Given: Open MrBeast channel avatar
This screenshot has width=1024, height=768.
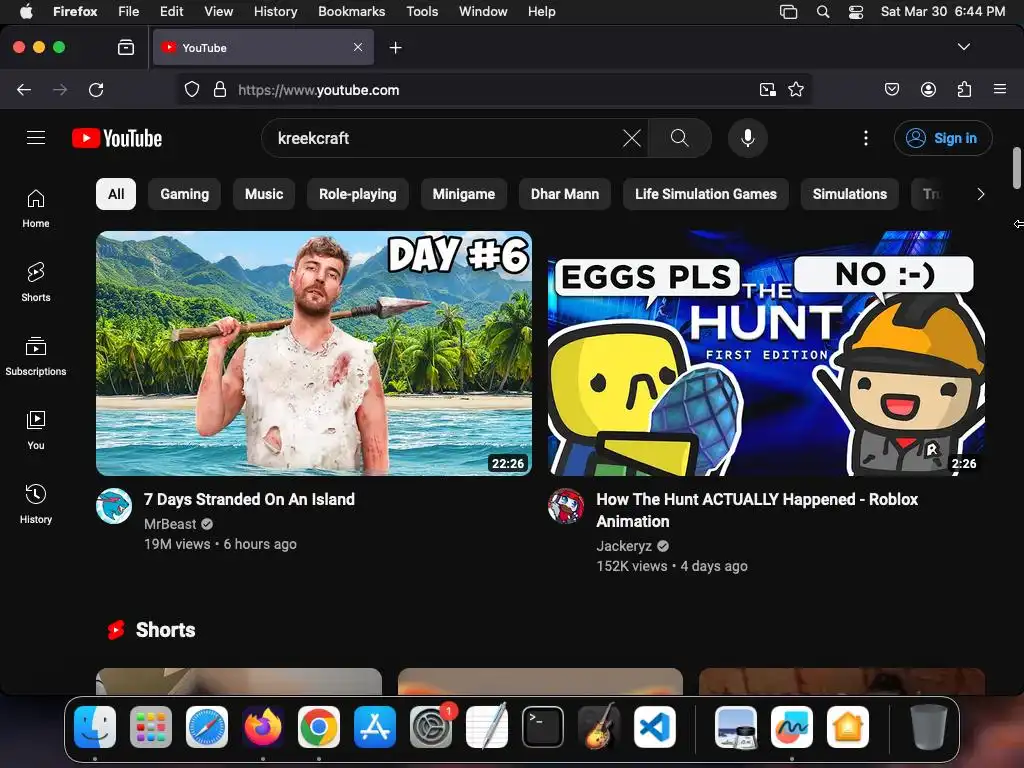Looking at the screenshot, I should (114, 506).
